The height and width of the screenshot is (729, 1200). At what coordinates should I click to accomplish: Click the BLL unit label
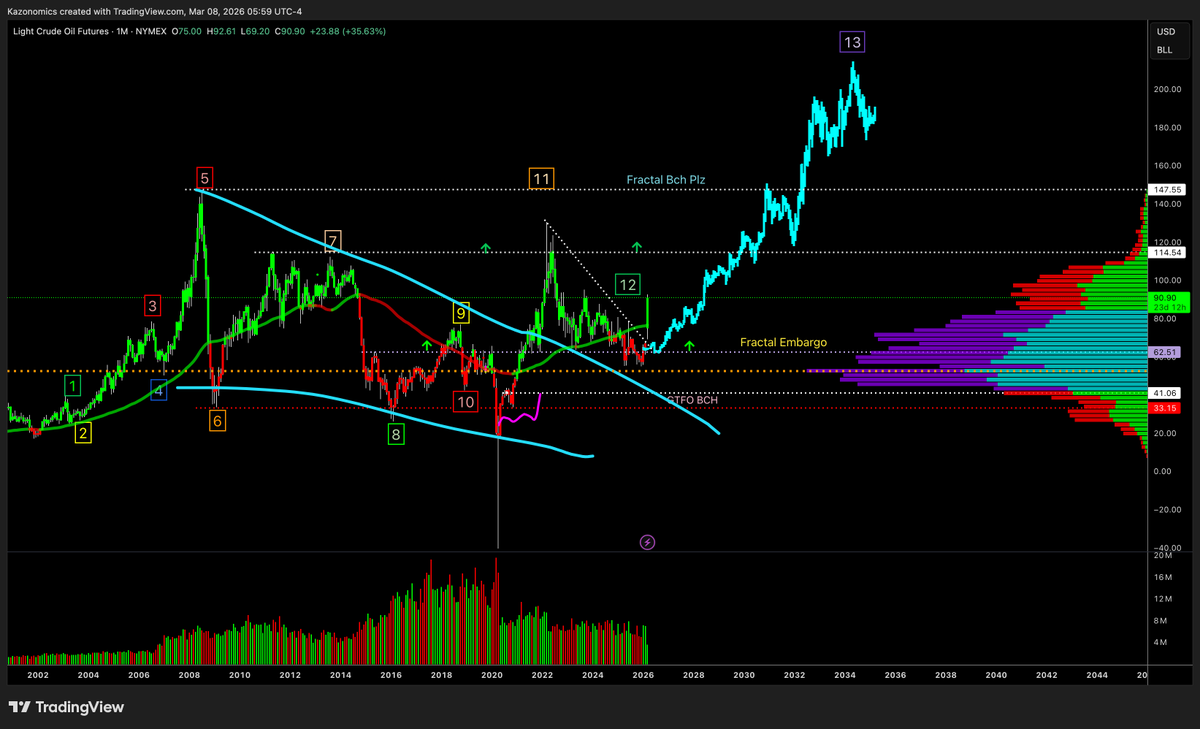pyautogui.click(x=1165, y=49)
